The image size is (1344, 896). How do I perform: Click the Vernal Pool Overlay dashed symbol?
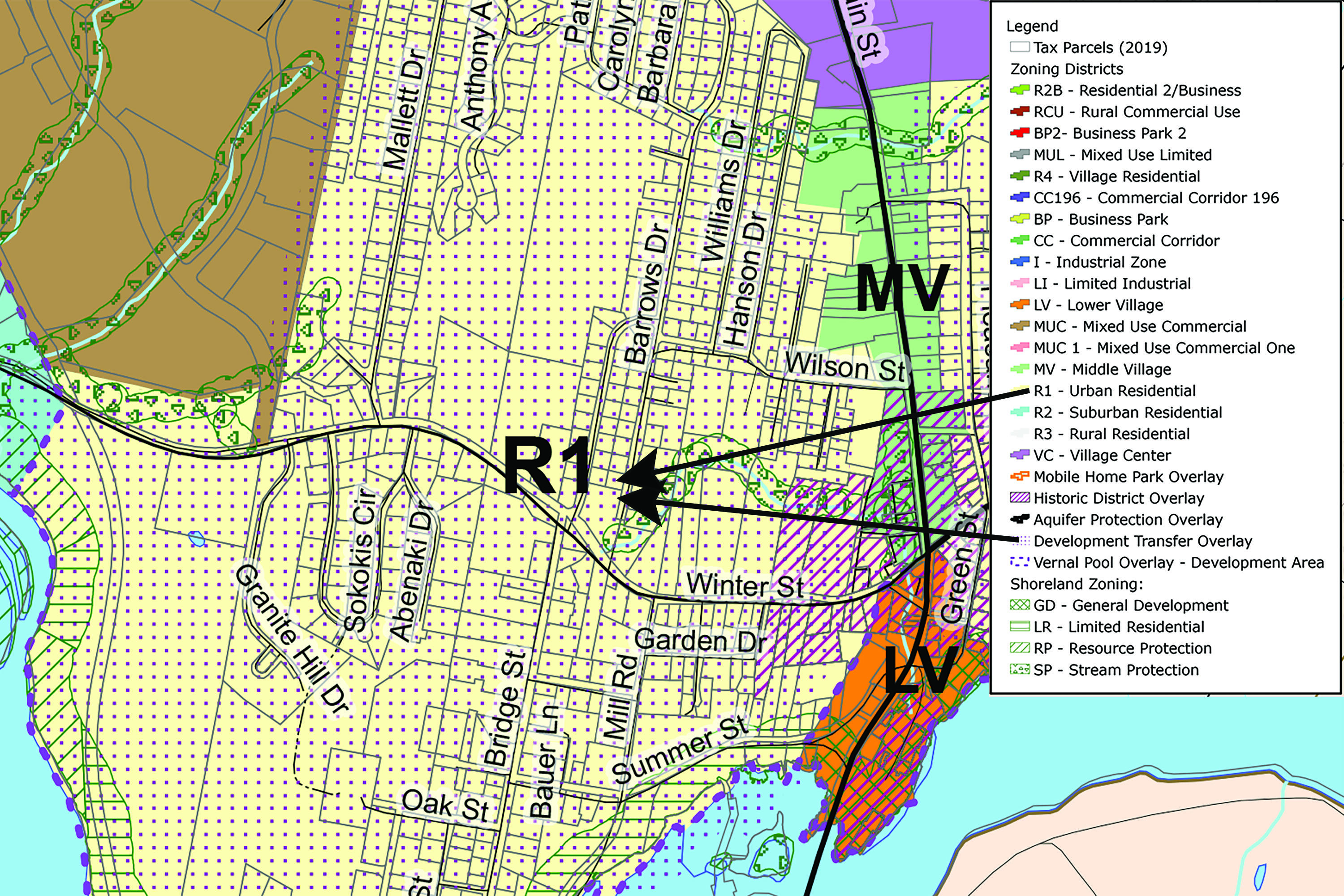click(x=1020, y=563)
